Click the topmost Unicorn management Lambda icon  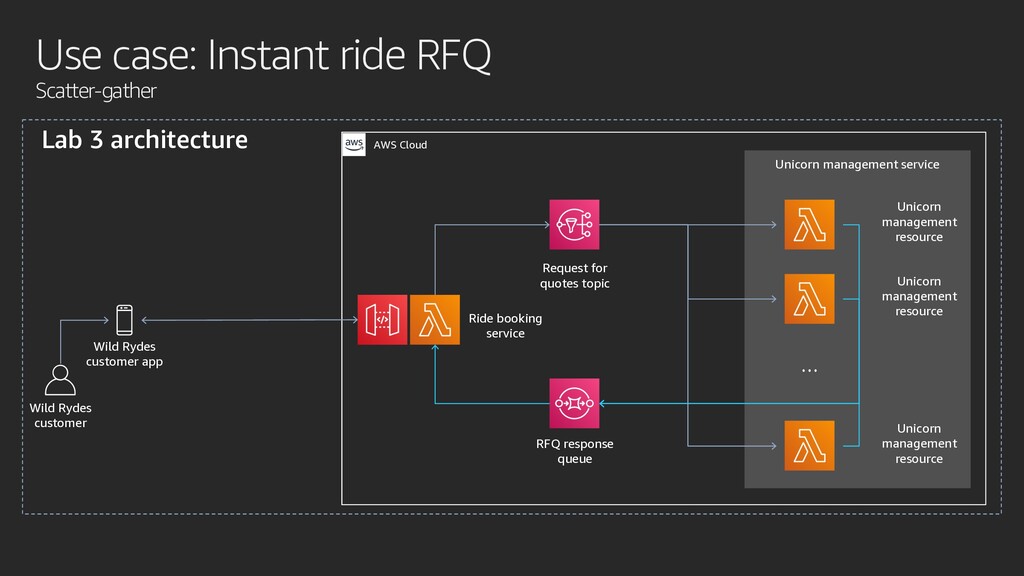pos(810,225)
